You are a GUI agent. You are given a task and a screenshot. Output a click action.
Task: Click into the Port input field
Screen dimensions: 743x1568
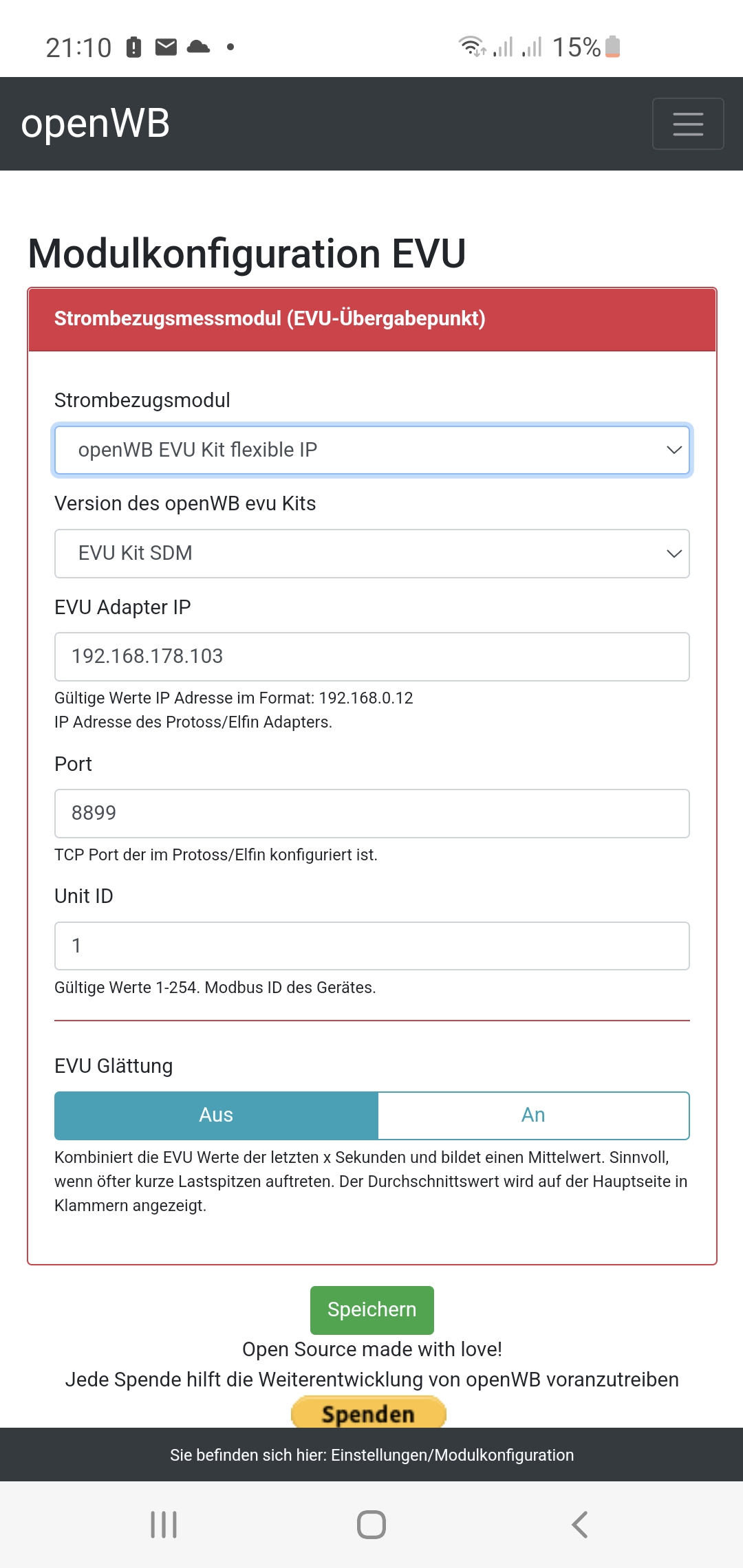(371, 814)
